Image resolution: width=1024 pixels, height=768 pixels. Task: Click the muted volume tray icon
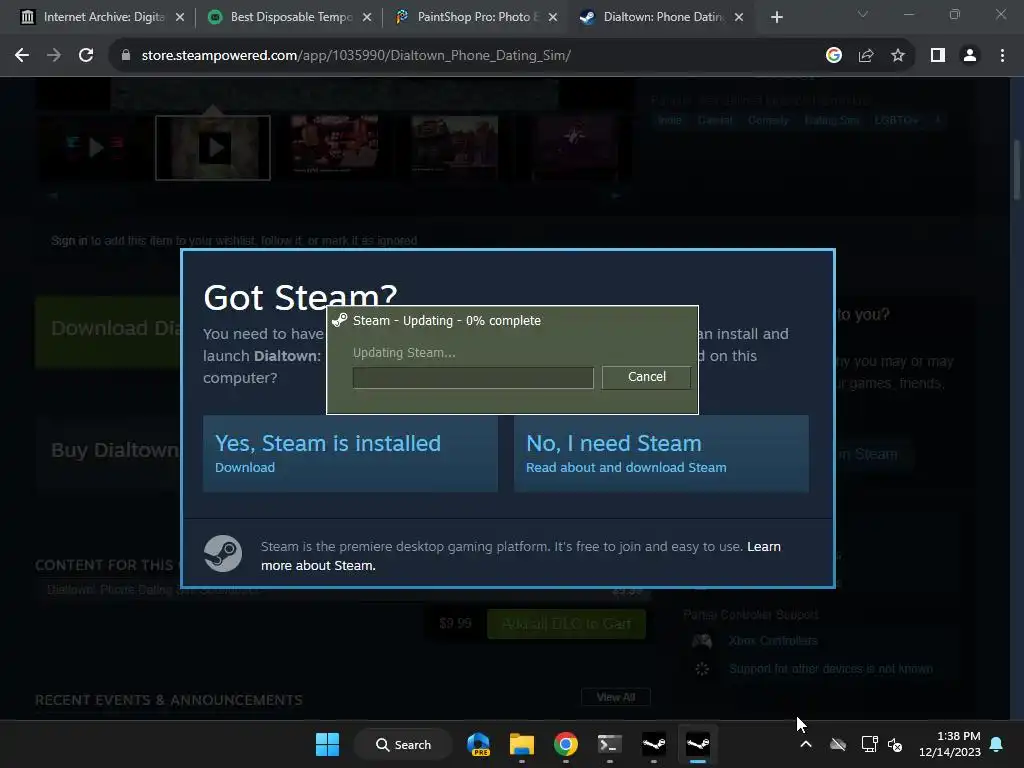pos(895,744)
